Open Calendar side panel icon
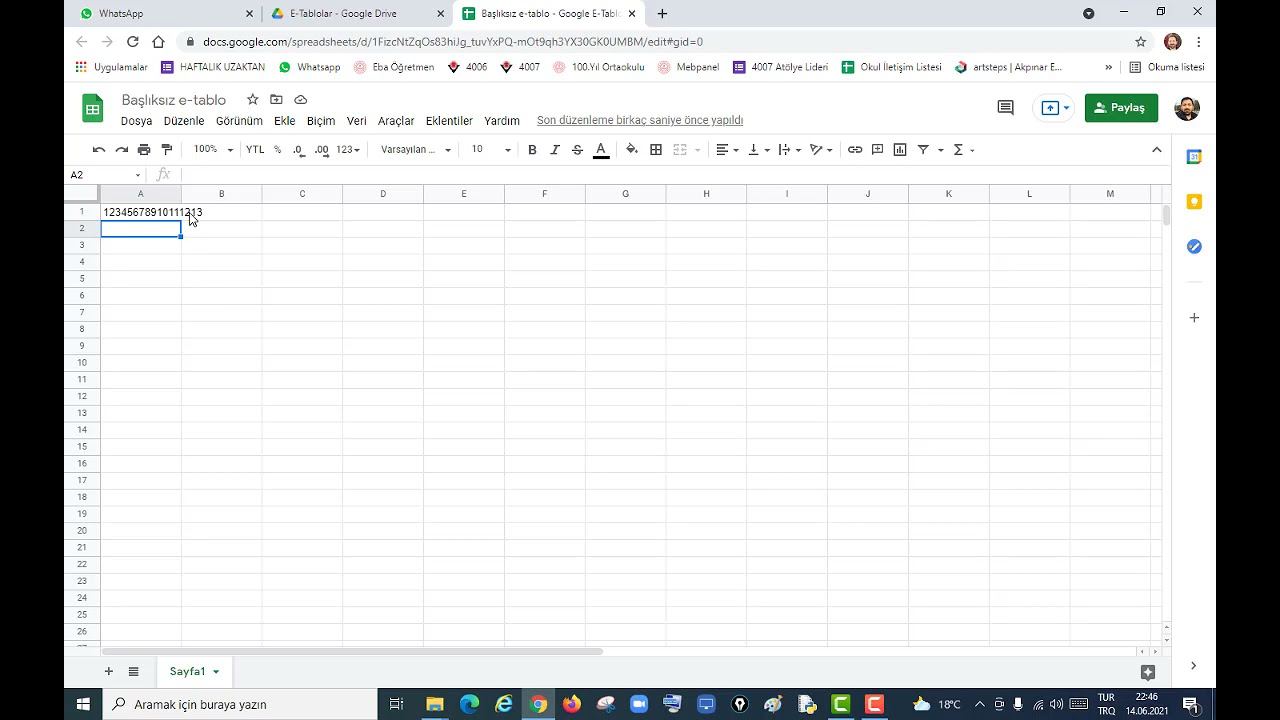 click(x=1194, y=157)
